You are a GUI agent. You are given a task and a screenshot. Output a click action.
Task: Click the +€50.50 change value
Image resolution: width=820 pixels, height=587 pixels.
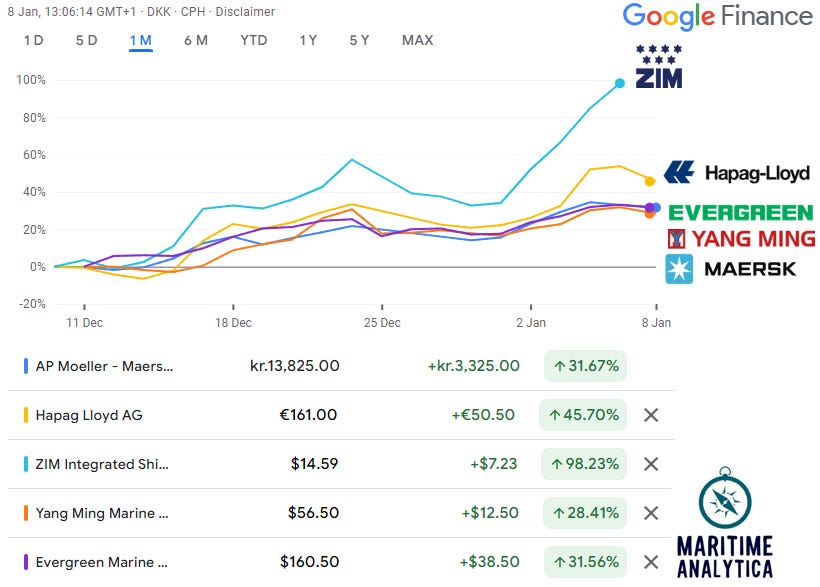(x=483, y=415)
